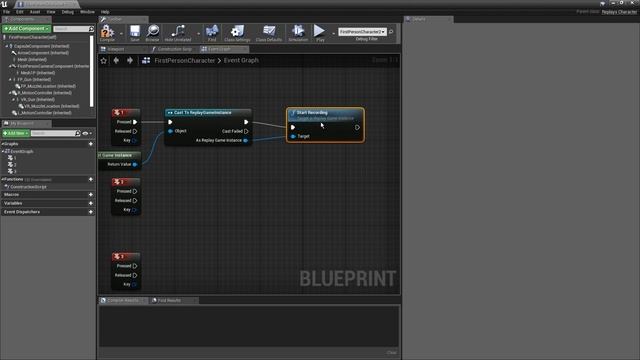This screenshot has width=640, height=360.
Task: Click the As Replay Game Instance output pin
Action: point(245,140)
